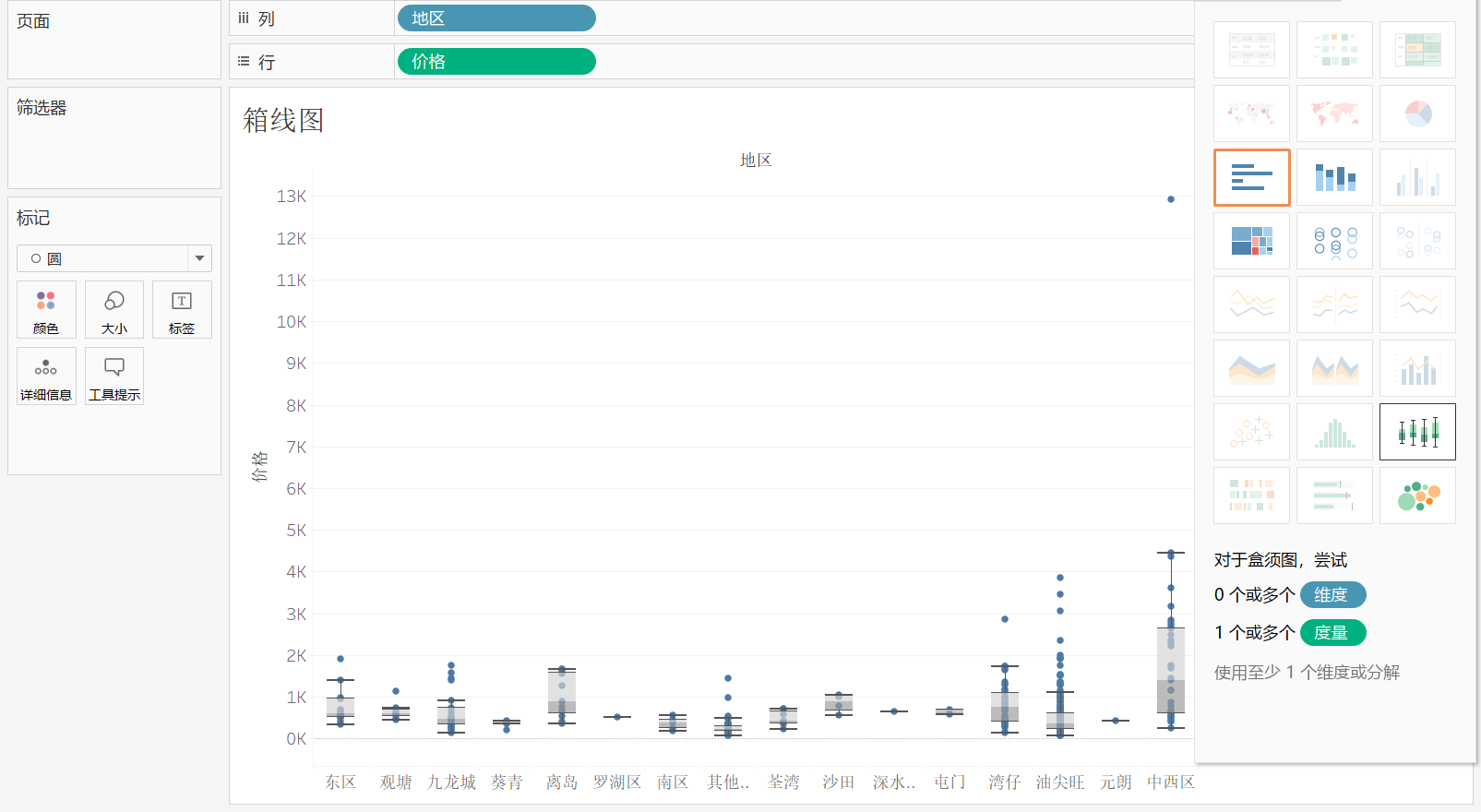The height and width of the screenshot is (812, 1481).
Task: Select the 南区 axis label
Action: [x=673, y=782]
